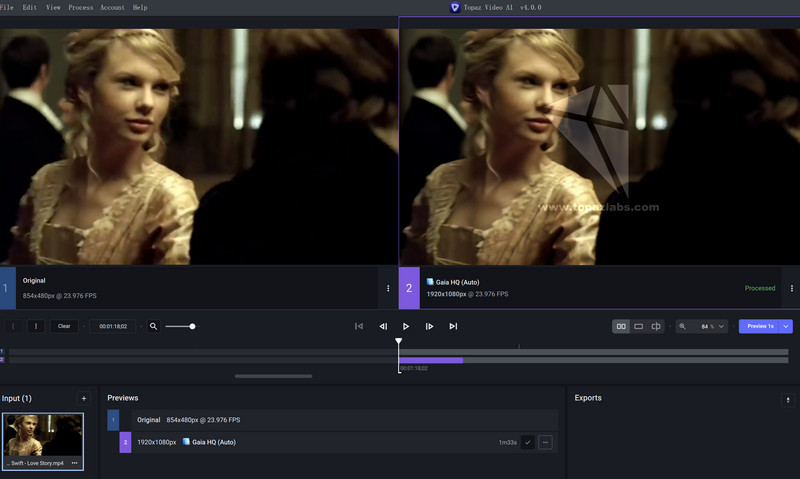Image resolution: width=800 pixels, height=479 pixels.
Task: Click the Previews panel heading
Action: [x=122, y=398]
